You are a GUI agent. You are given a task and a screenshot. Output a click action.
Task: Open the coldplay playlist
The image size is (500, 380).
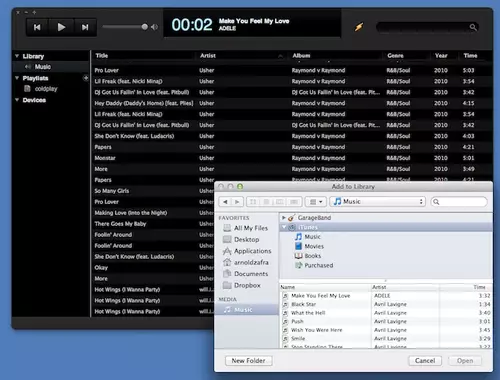click(x=46, y=89)
